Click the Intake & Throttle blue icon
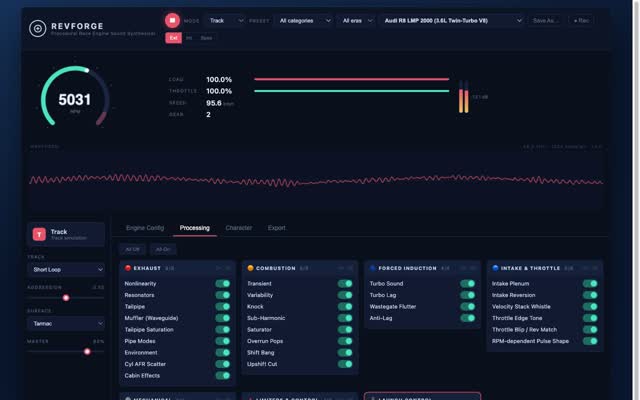This screenshot has height=400, width=640. click(495, 268)
